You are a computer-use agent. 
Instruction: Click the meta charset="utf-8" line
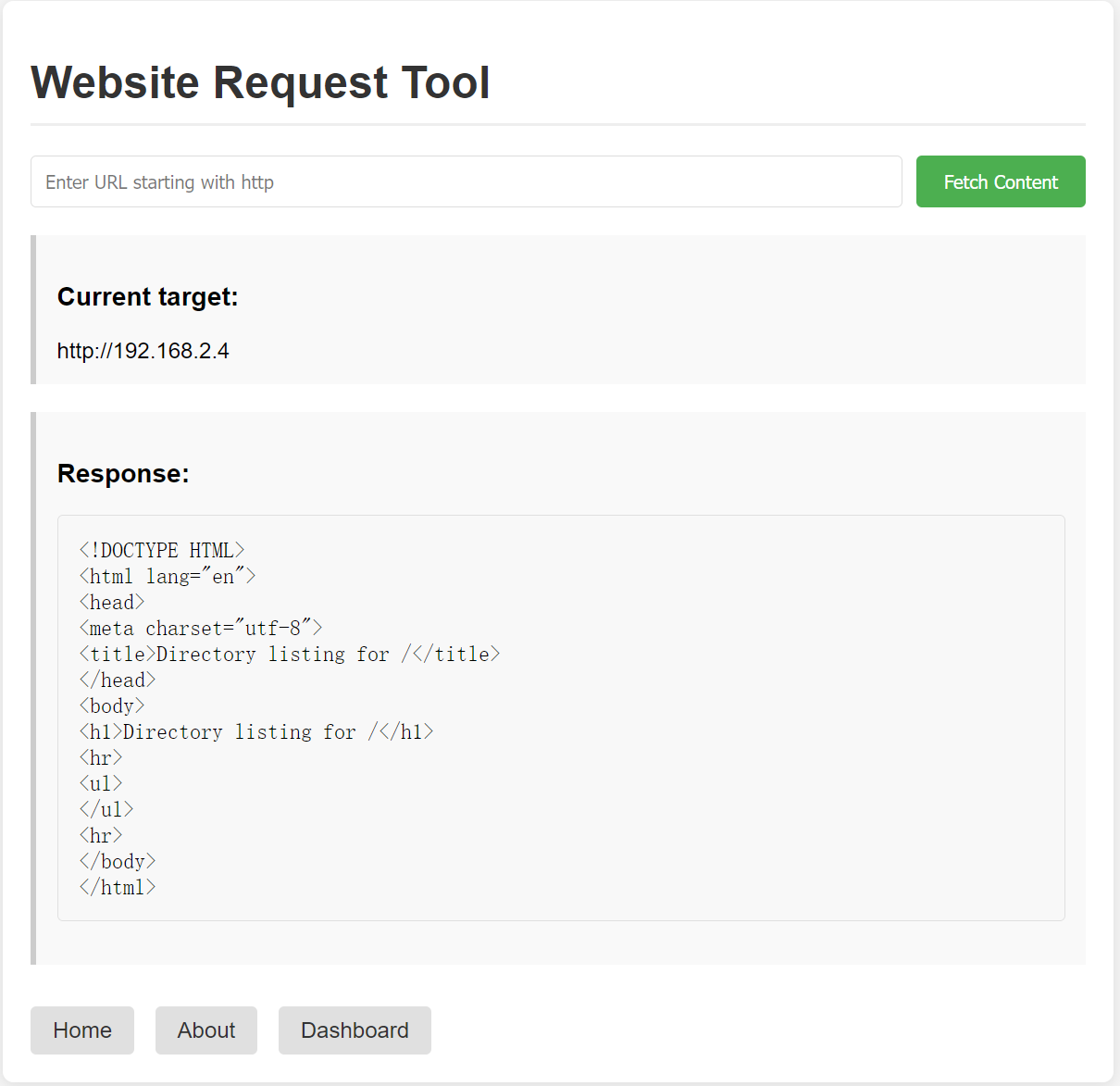(201, 629)
